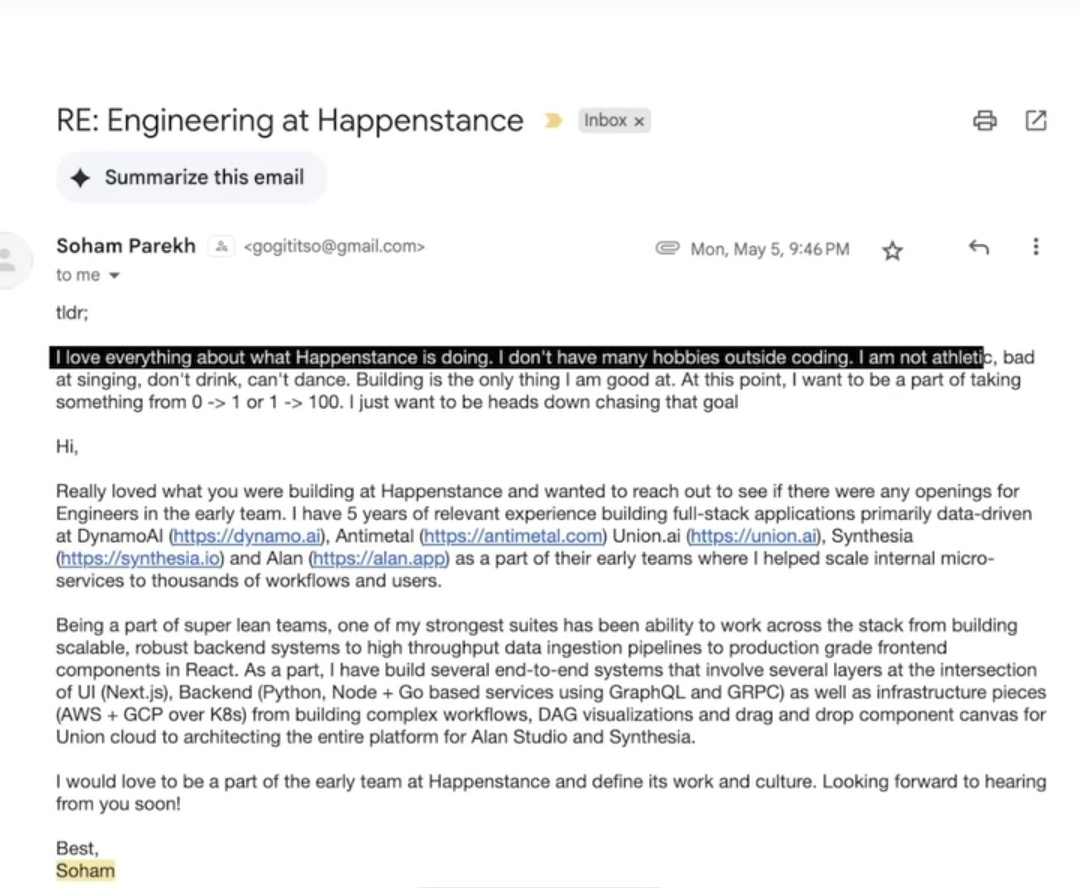The height and width of the screenshot is (888, 1080).
Task: Open the antimetal.com link
Action: pos(514,537)
